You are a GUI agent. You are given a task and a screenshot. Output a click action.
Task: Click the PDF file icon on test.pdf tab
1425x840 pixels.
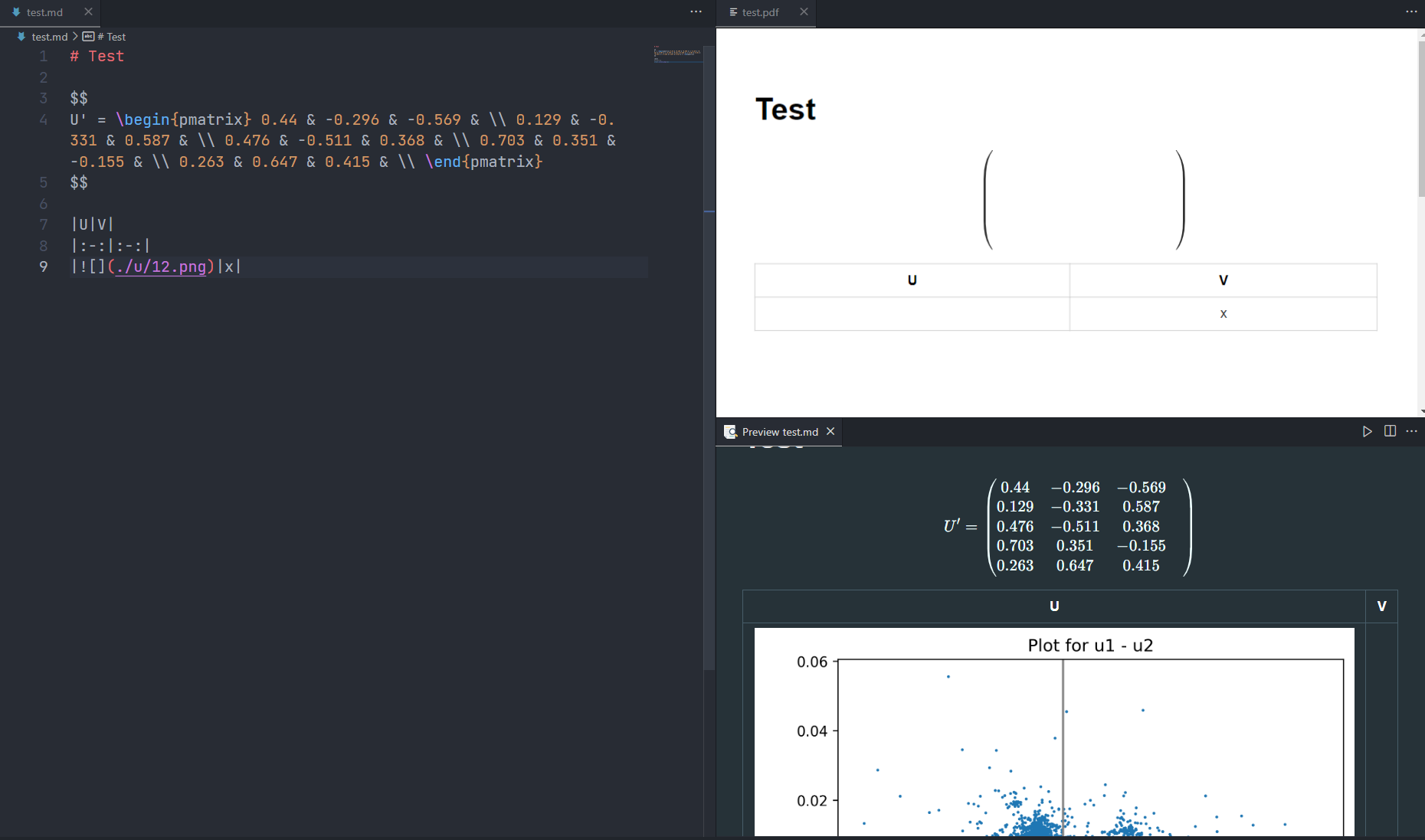733,12
